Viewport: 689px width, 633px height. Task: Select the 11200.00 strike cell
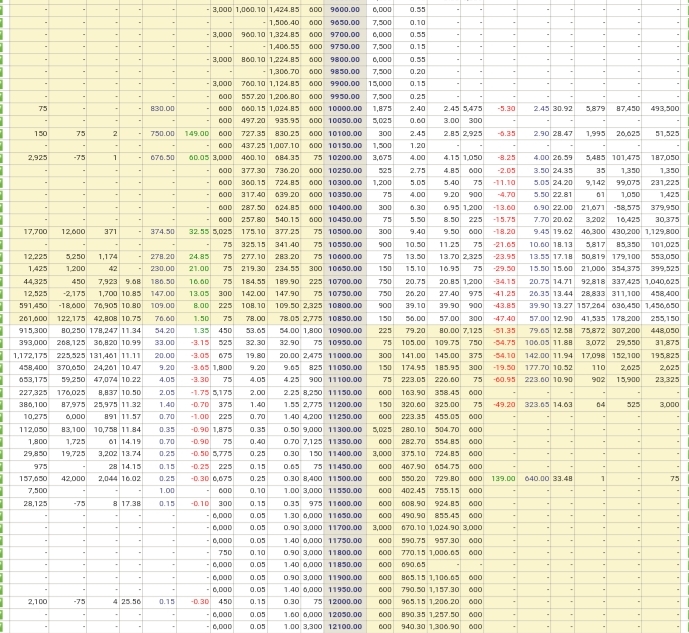[345, 405]
